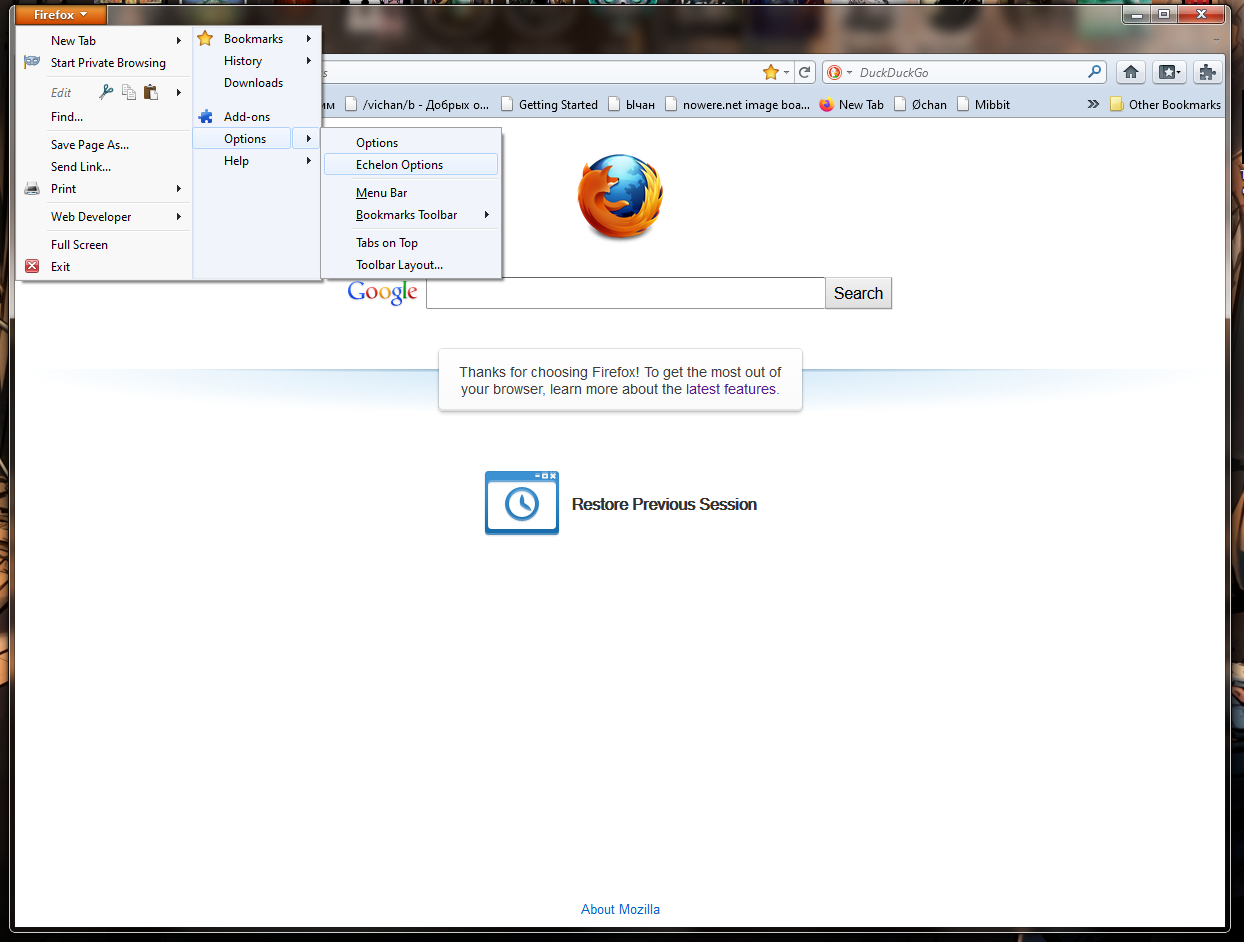Open the ычан bookmark
1244x942 pixels.
[x=632, y=104]
